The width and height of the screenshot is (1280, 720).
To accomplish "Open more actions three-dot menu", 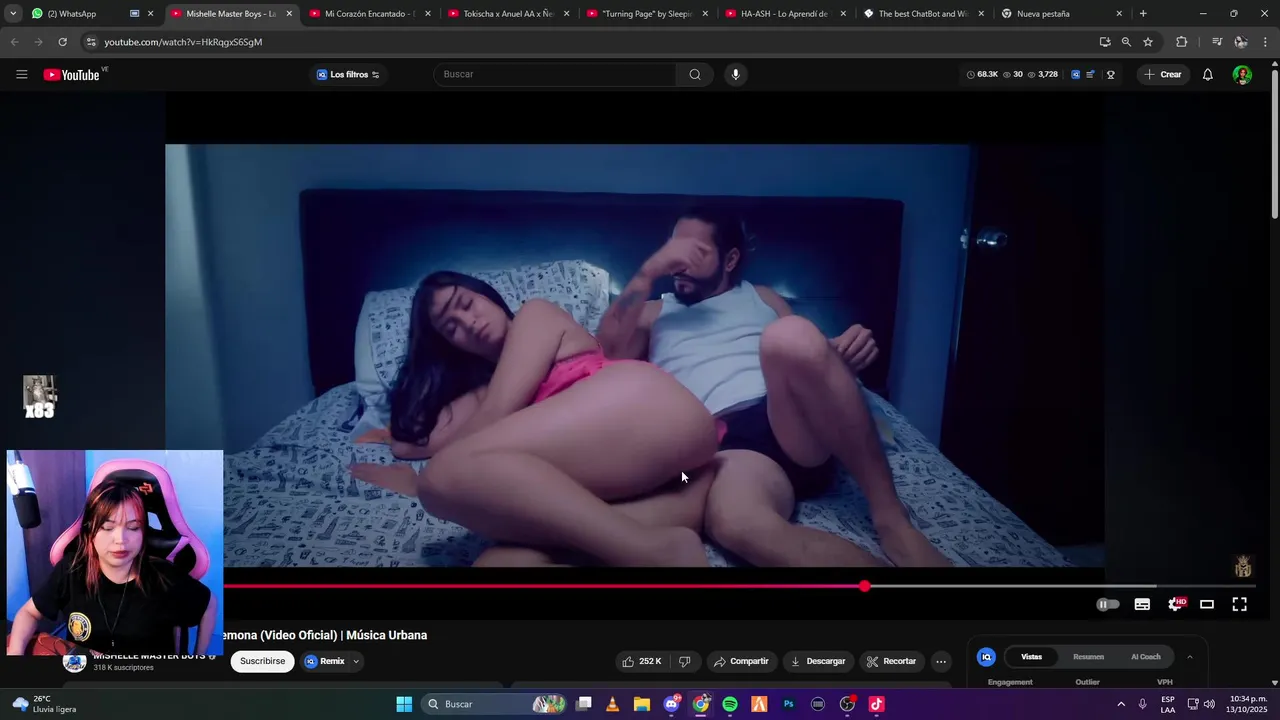I will tap(940, 661).
